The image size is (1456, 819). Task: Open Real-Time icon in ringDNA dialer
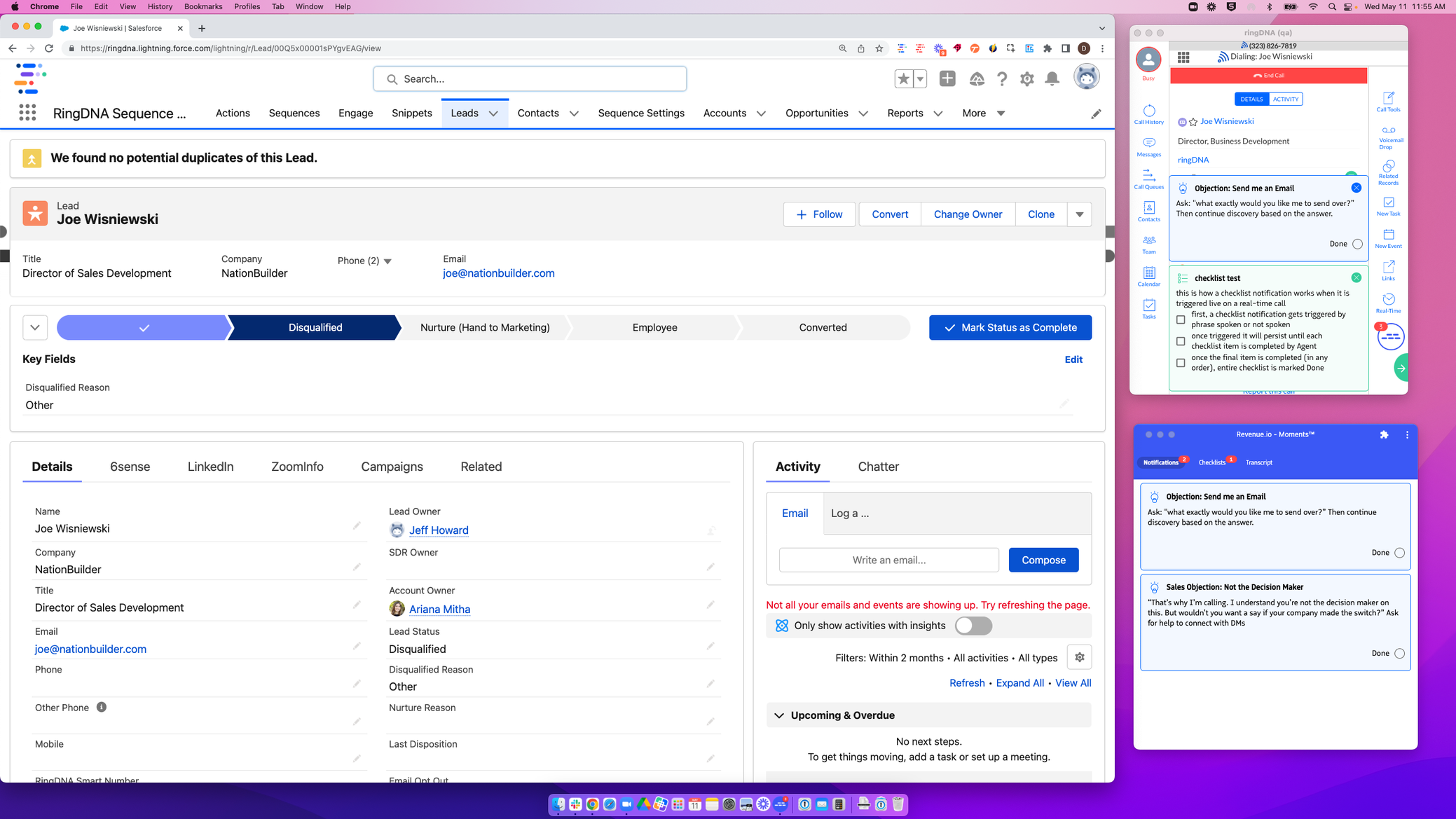[1388, 303]
